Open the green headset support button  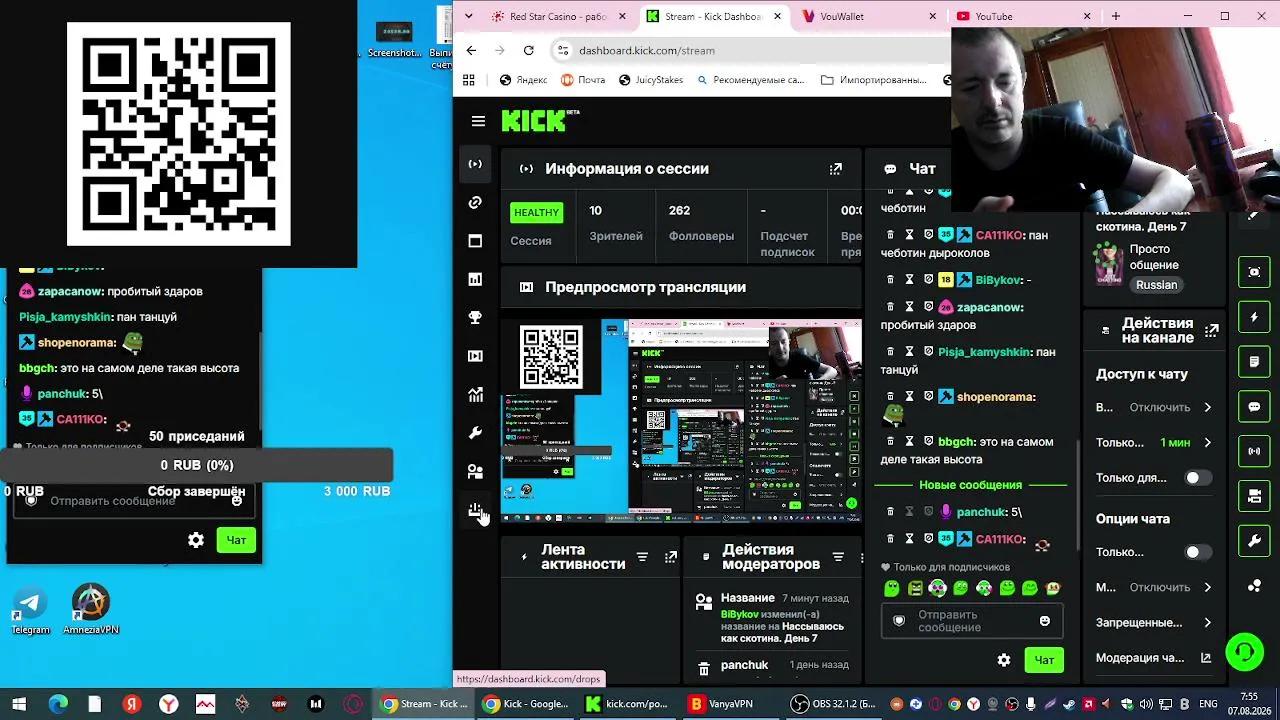click(1244, 653)
